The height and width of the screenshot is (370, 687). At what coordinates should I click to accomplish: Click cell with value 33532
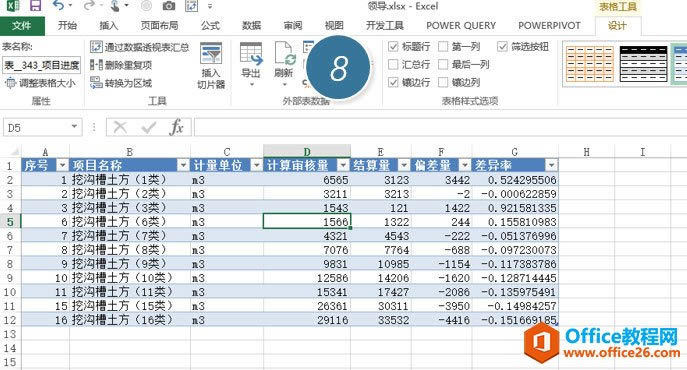[x=381, y=320]
